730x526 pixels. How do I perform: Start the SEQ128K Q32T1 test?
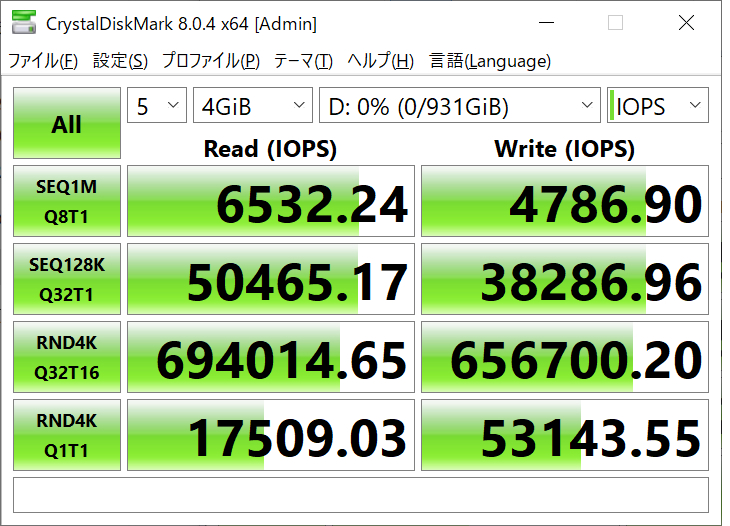click(x=67, y=279)
